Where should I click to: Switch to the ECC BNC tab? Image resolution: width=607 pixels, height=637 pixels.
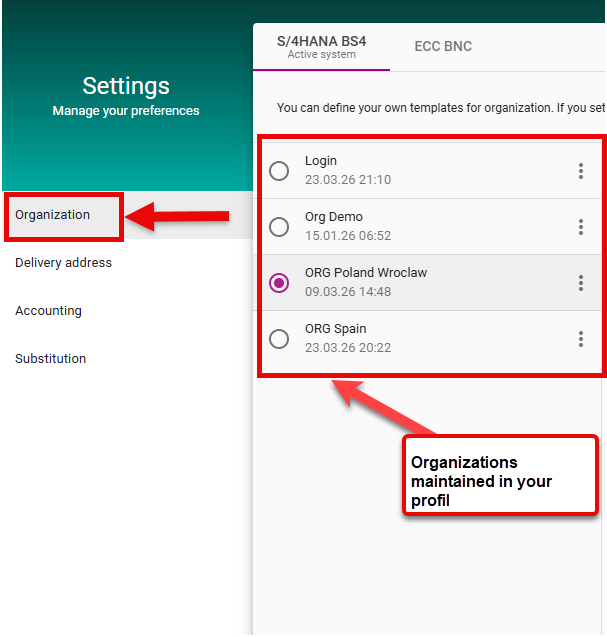click(x=443, y=47)
